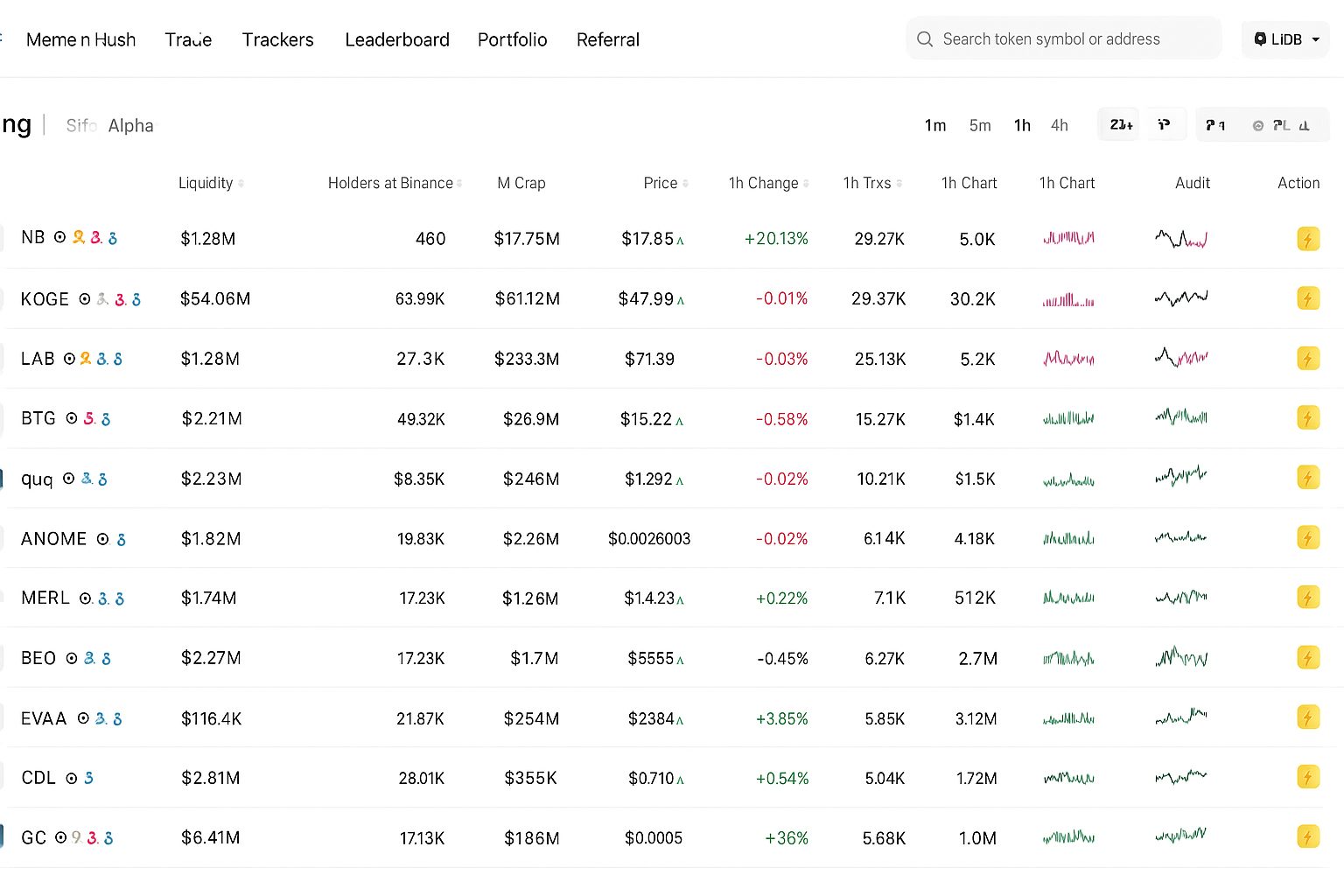Switch timeframe to 5m

click(980, 126)
